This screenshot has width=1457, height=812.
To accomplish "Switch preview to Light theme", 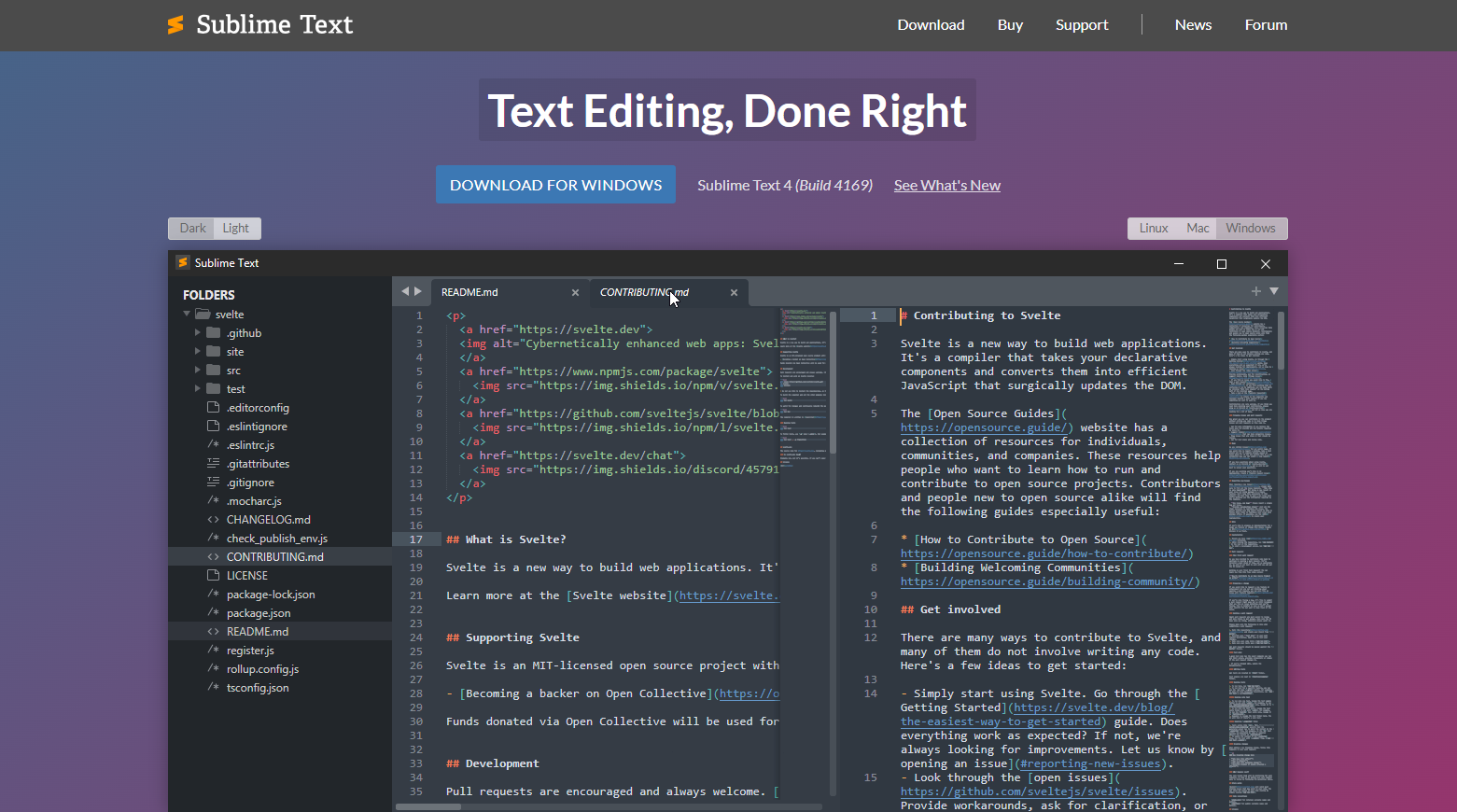I will click(236, 229).
